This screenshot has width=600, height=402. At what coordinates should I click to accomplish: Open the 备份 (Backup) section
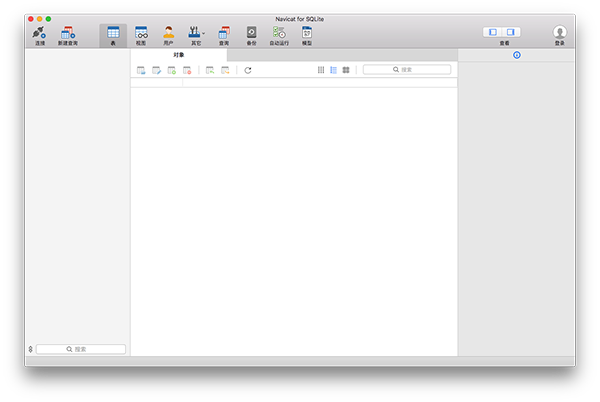tap(251, 36)
